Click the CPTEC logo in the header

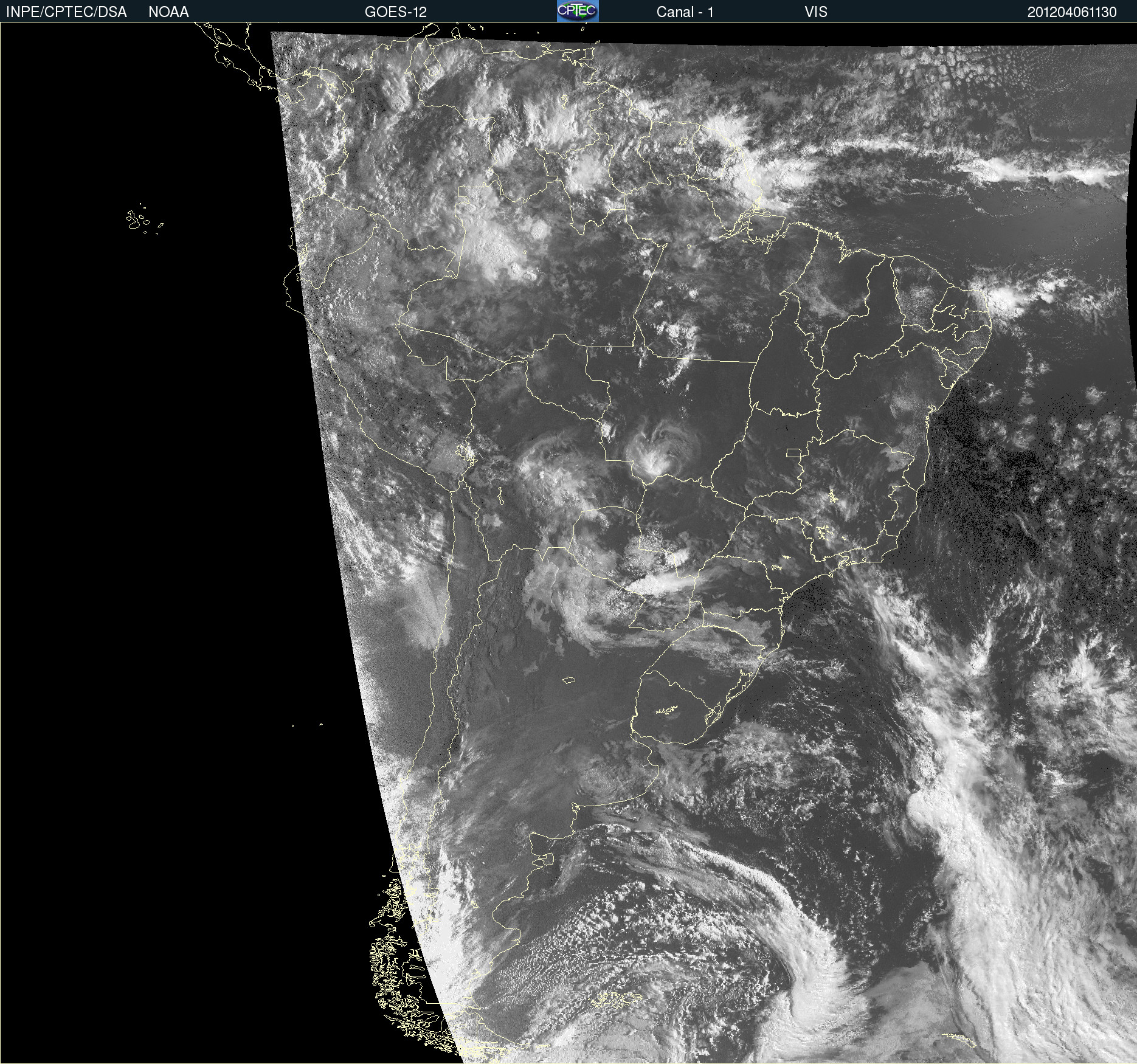[578, 11]
